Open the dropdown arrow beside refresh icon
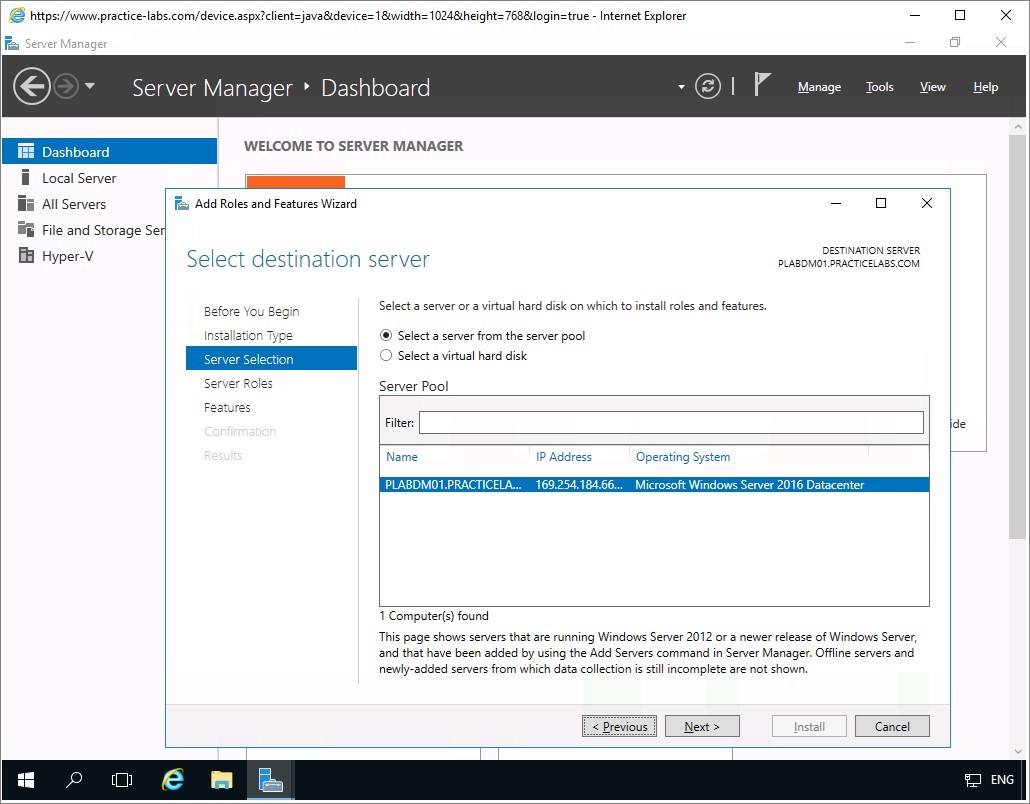Viewport: 1030px width, 804px height. [x=681, y=87]
